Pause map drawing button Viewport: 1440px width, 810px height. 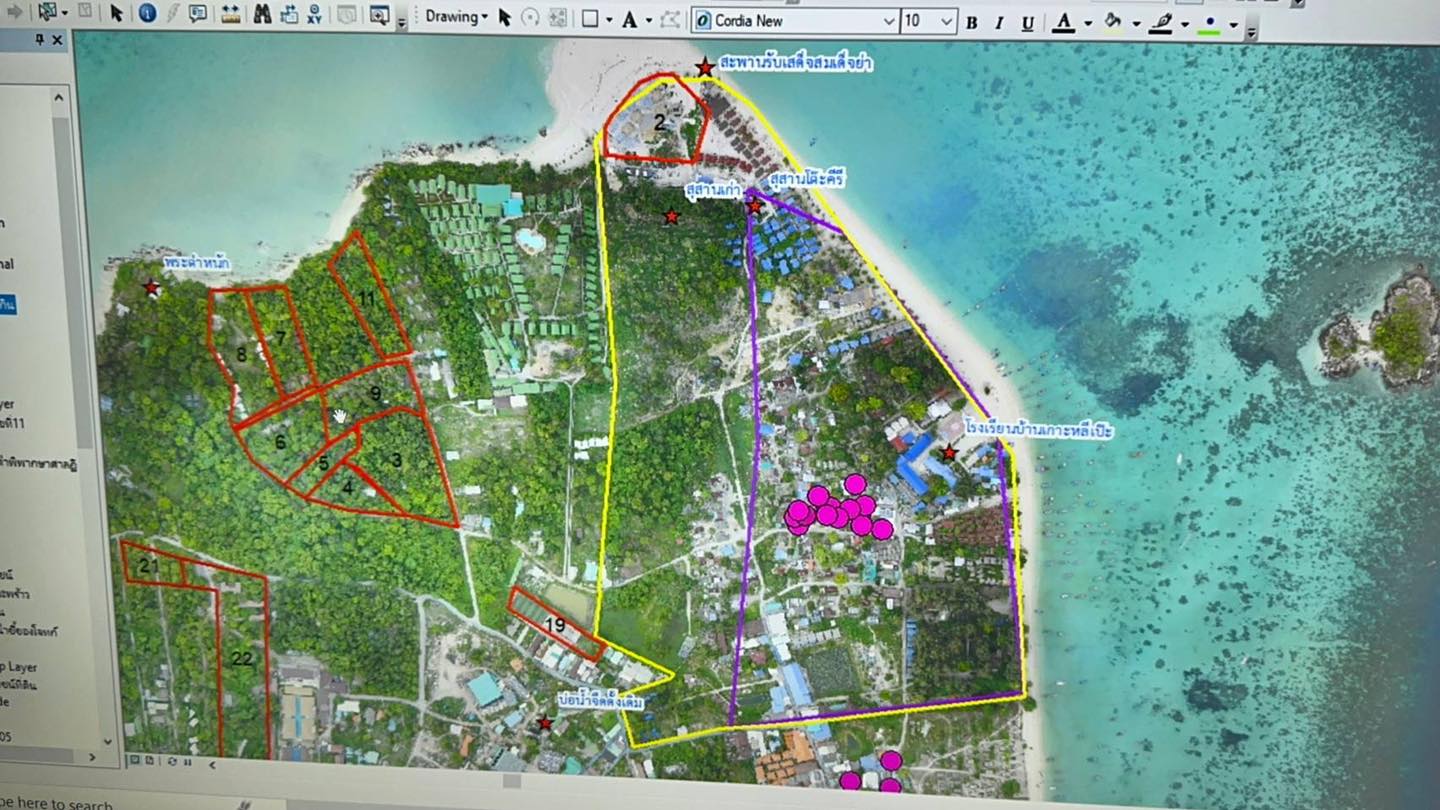click(190, 764)
